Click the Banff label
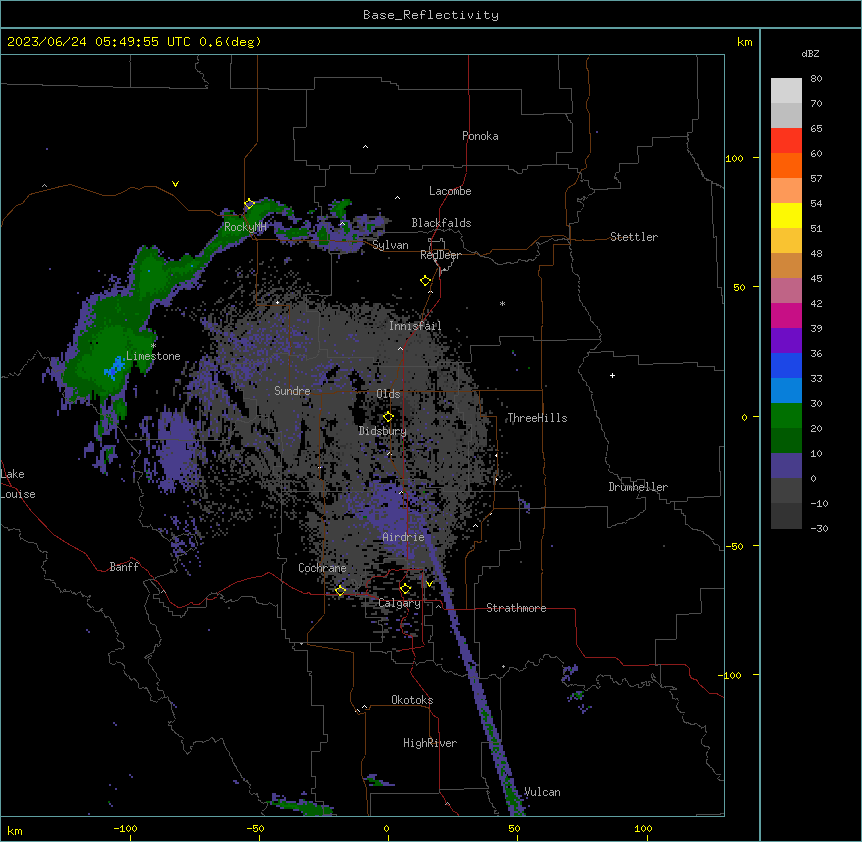Image resolution: width=862 pixels, height=842 pixels. [124, 567]
